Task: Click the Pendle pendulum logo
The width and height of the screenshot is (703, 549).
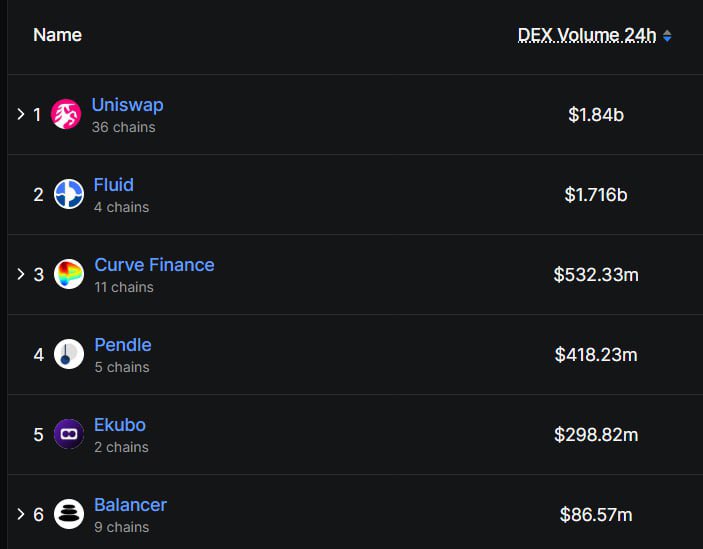Action: (x=69, y=354)
